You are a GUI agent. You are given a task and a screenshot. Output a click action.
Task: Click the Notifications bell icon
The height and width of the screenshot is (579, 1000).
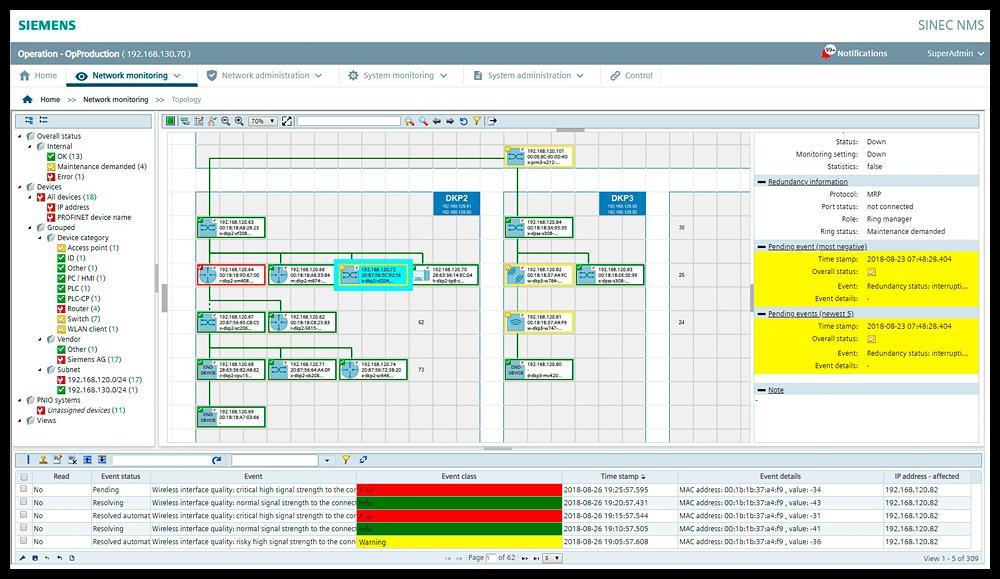click(828, 52)
